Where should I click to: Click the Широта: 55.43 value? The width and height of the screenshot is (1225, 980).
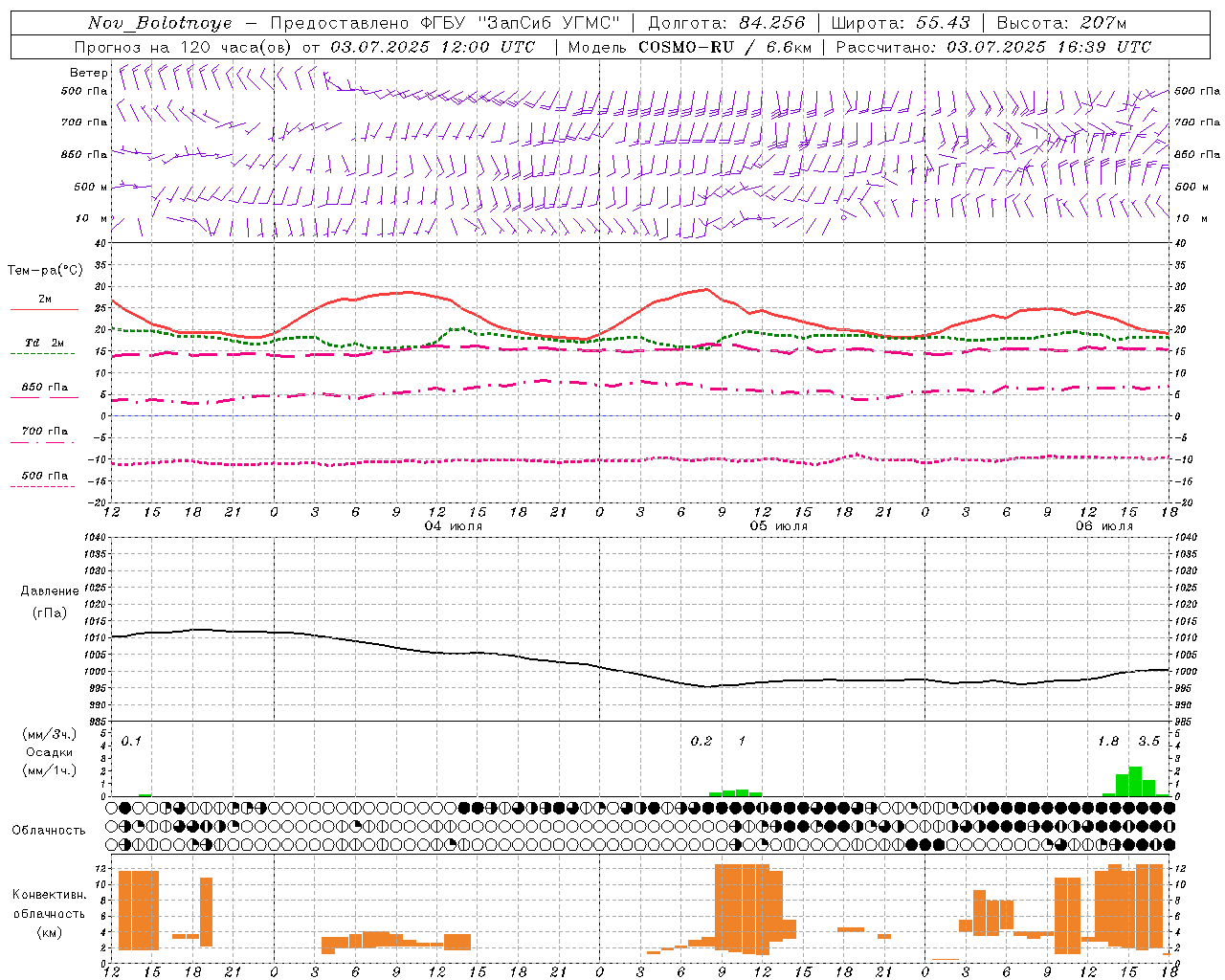900,23
